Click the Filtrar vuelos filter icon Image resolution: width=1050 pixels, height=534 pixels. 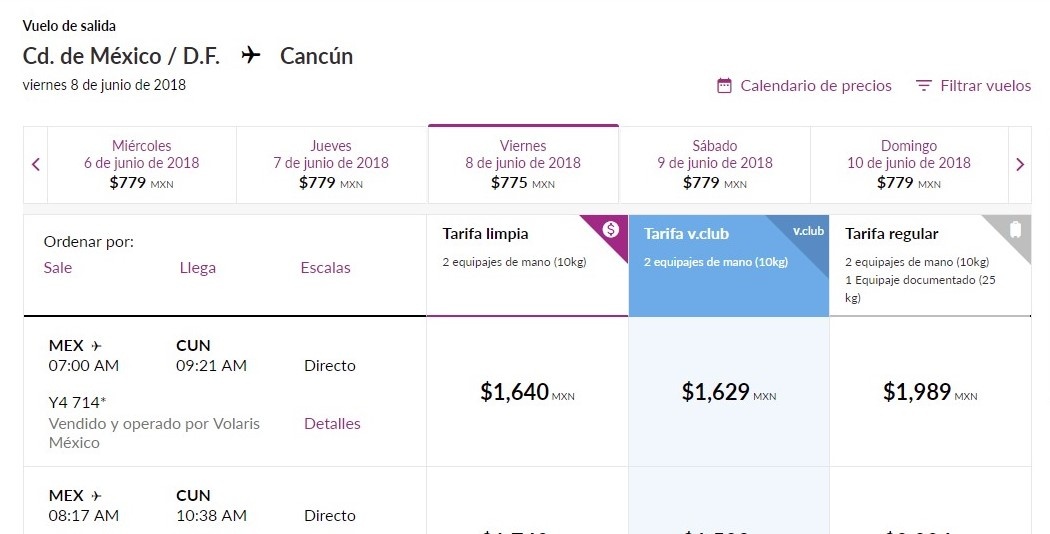pyautogui.click(x=924, y=86)
